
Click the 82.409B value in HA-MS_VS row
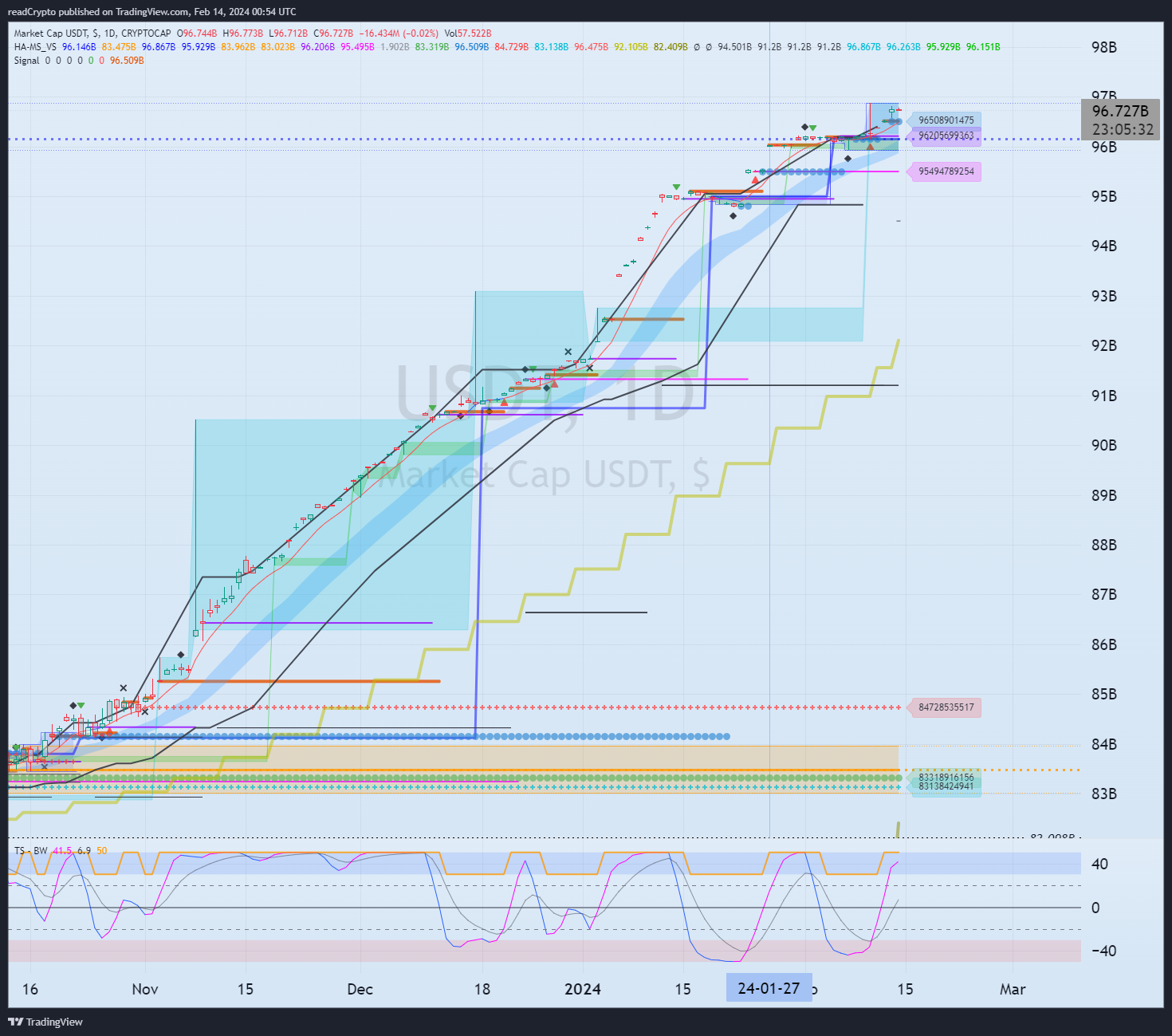click(x=671, y=47)
